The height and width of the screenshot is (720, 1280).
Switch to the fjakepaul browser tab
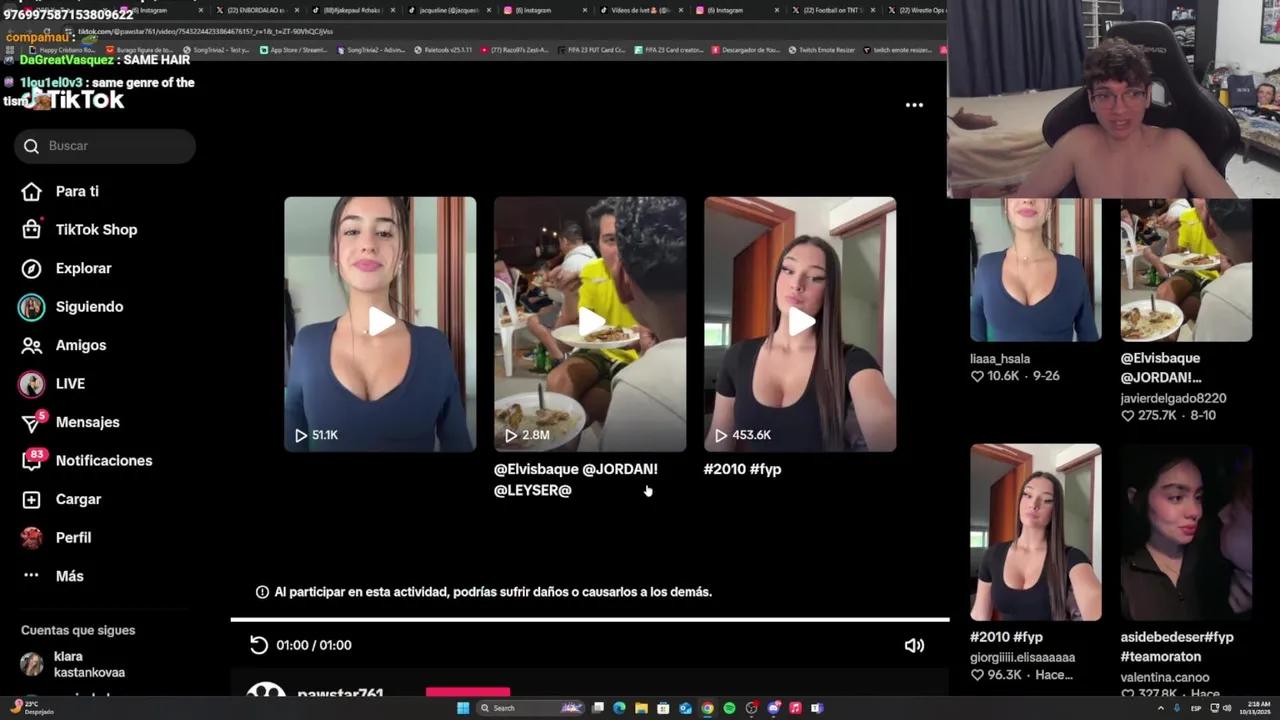coord(349,10)
